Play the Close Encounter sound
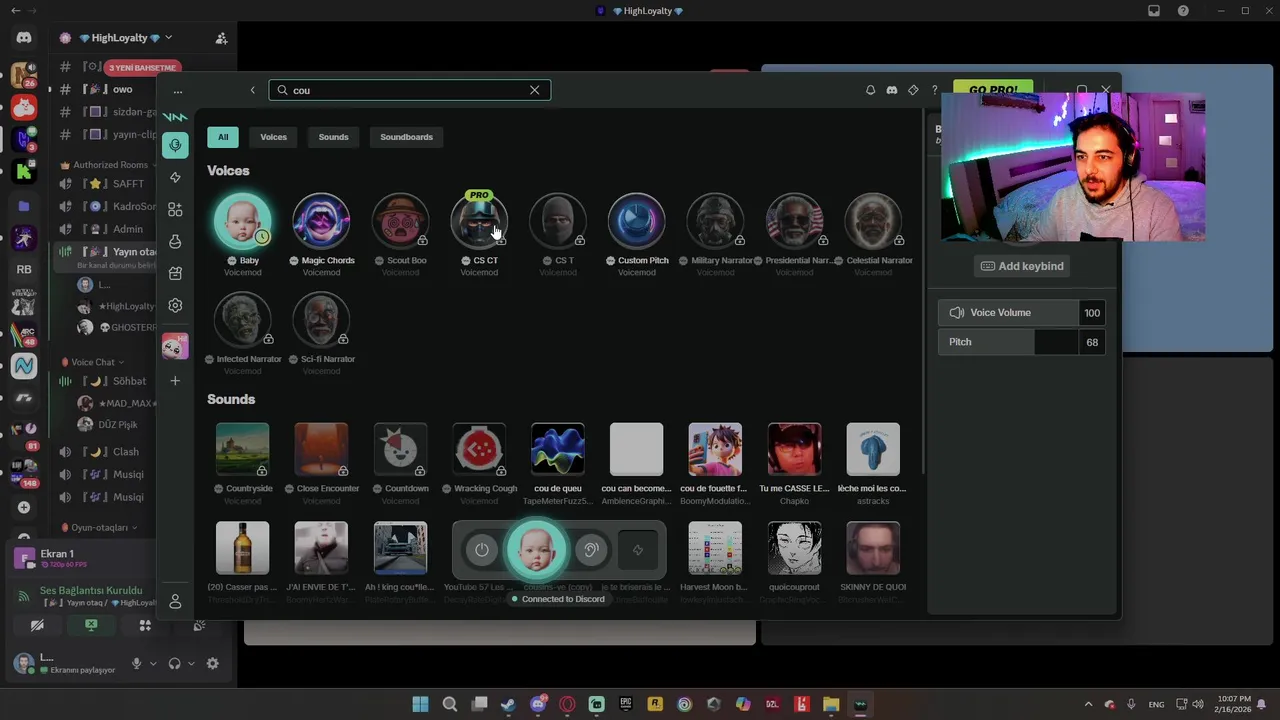The height and width of the screenshot is (720, 1280). pyautogui.click(x=321, y=449)
